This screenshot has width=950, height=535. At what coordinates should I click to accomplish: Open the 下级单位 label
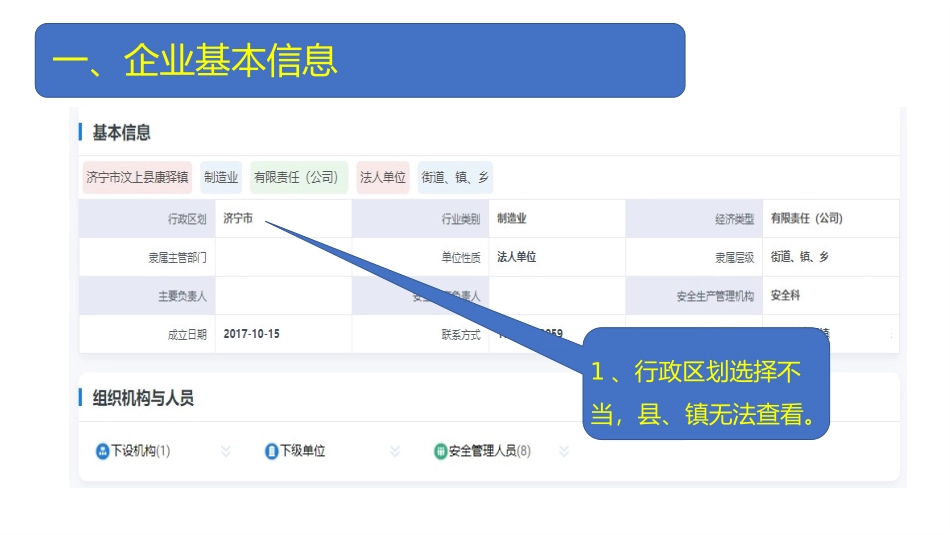point(302,451)
